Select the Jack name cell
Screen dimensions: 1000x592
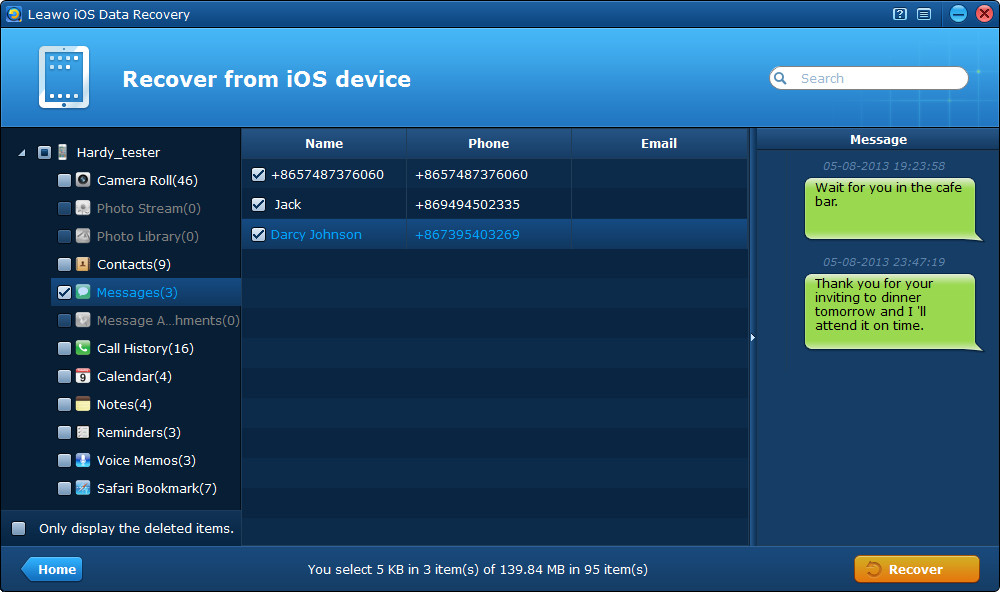click(x=288, y=204)
